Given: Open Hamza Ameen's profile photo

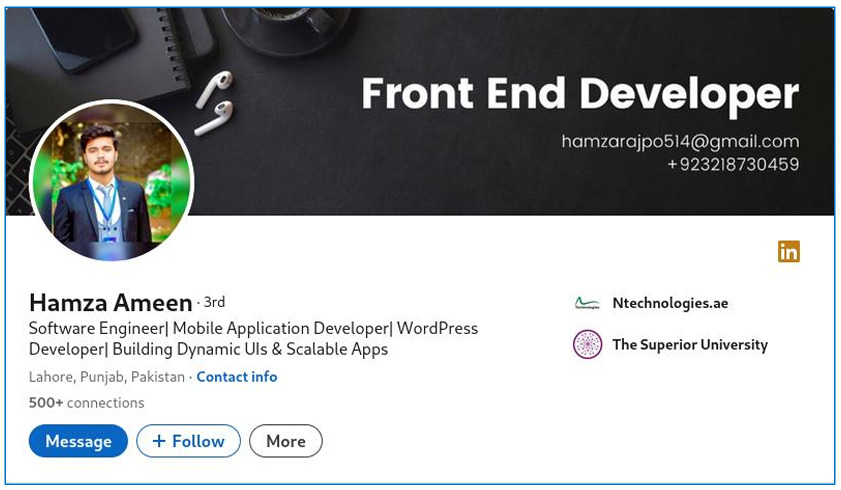Looking at the screenshot, I should (x=112, y=183).
